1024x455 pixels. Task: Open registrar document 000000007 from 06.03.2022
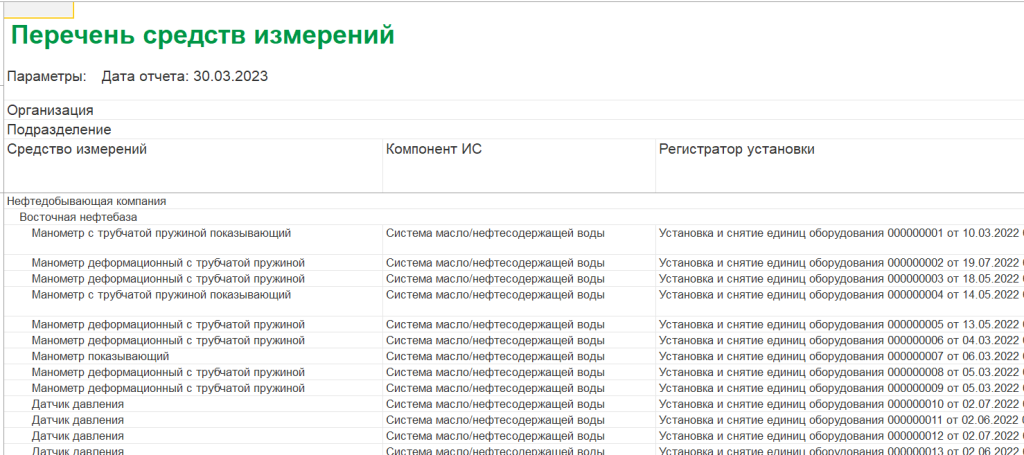838,356
